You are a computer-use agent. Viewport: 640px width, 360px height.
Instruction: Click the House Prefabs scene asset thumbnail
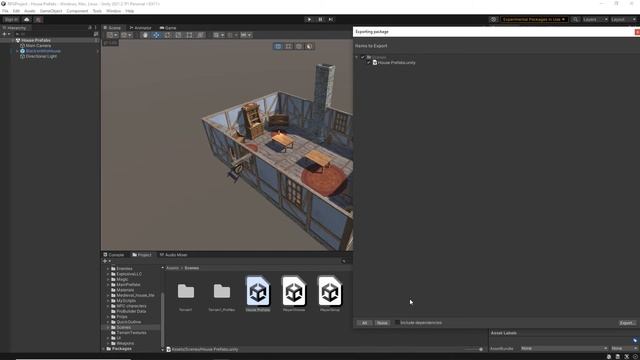point(258,291)
